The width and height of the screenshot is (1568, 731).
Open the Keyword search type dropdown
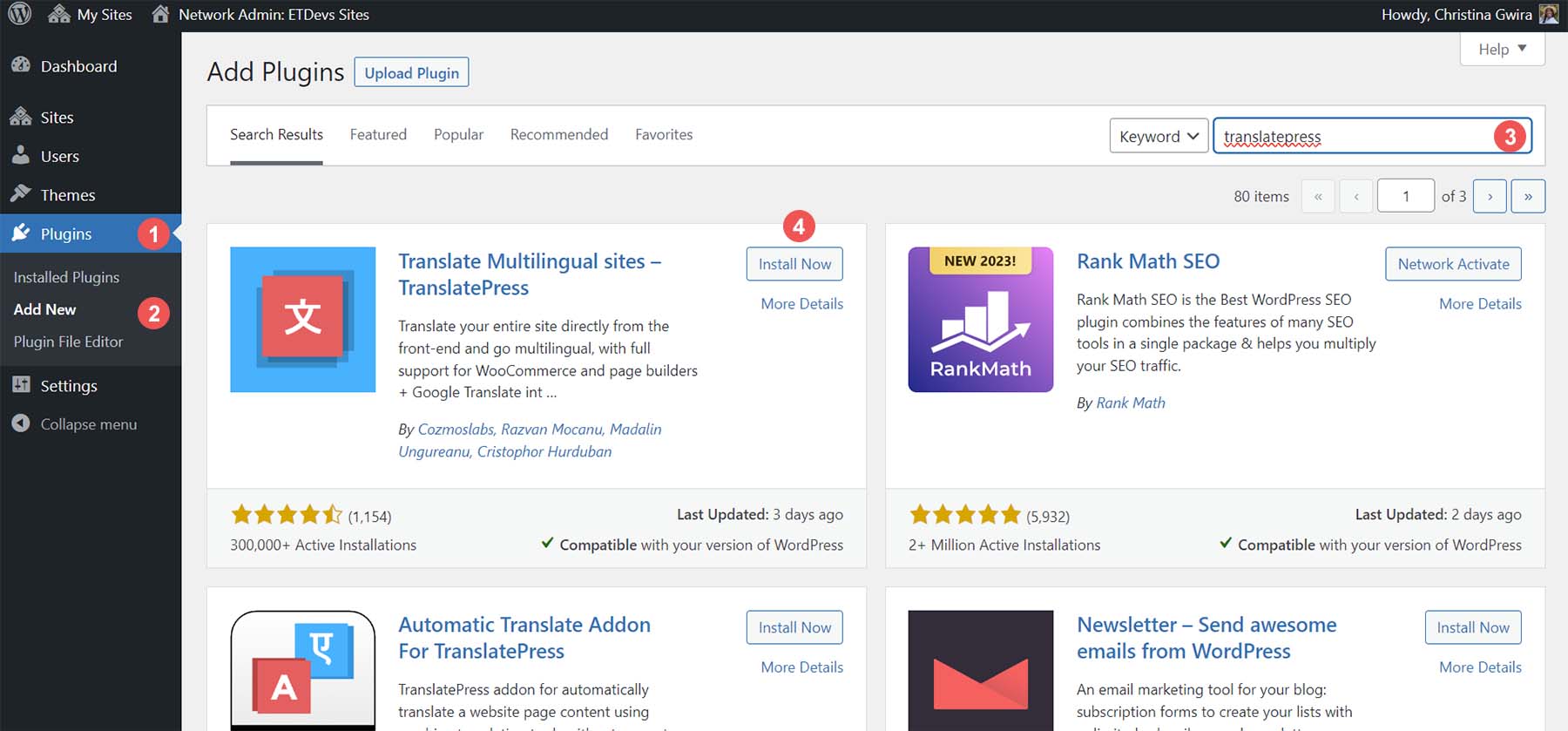[1158, 136]
